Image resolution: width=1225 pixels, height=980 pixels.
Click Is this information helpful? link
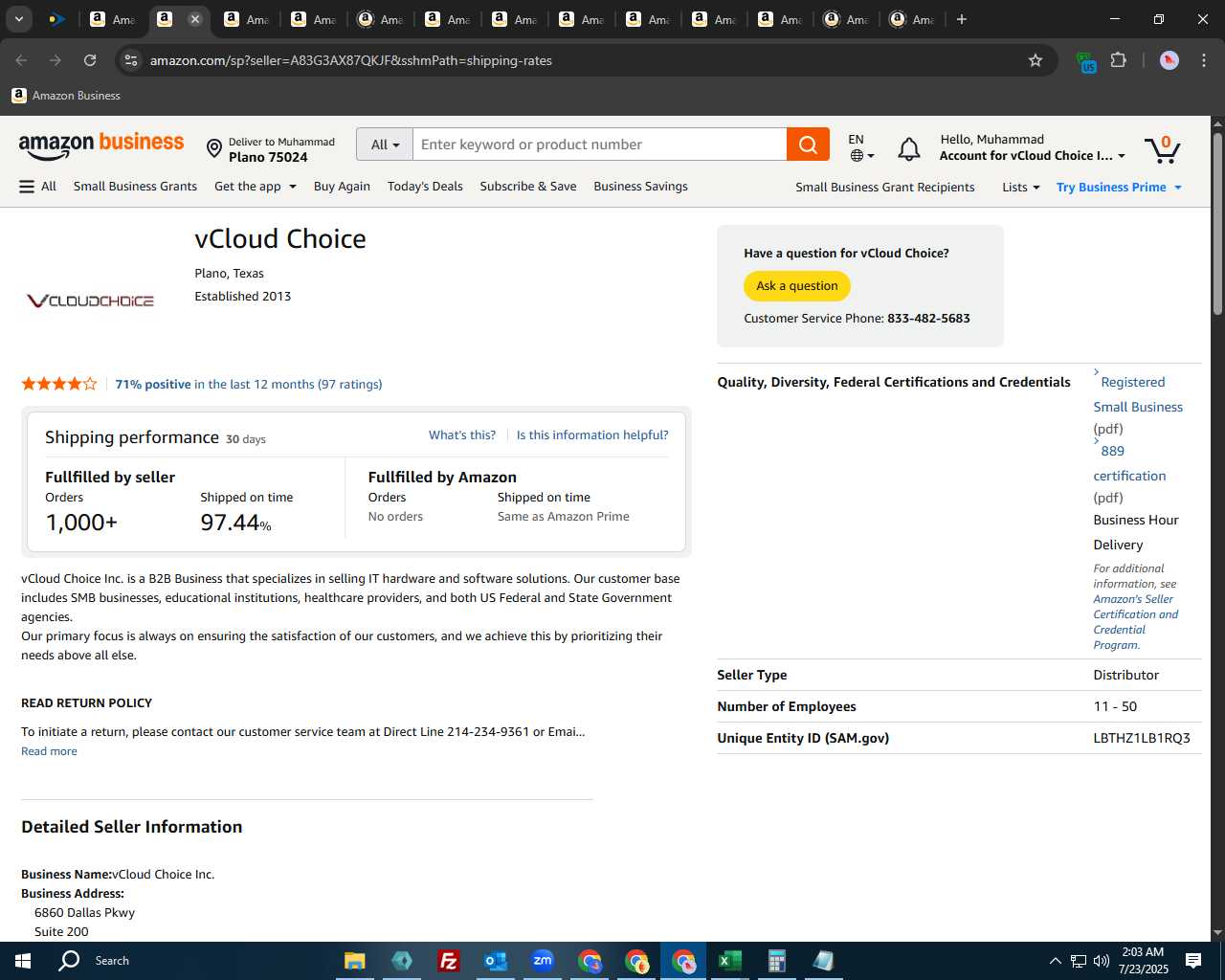pyautogui.click(x=592, y=435)
